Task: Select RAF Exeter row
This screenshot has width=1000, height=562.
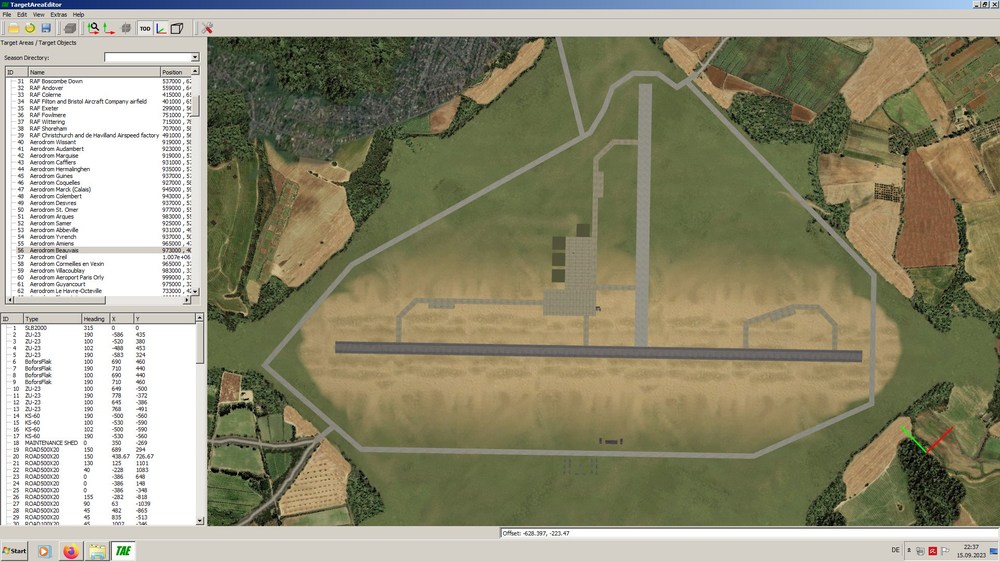Action: [44, 108]
